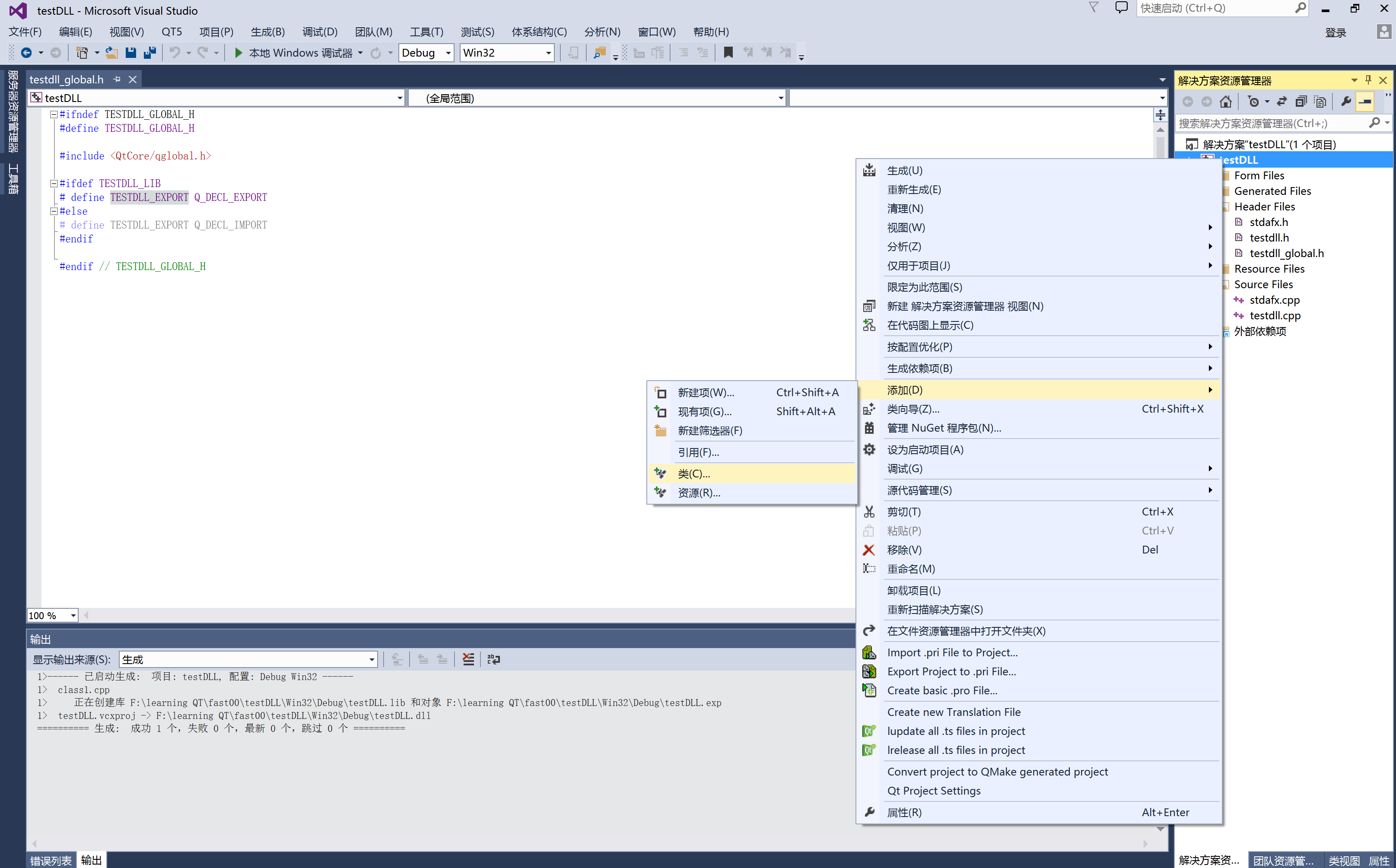
Task: Click the Undo icon on the toolbar
Action: [176, 52]
